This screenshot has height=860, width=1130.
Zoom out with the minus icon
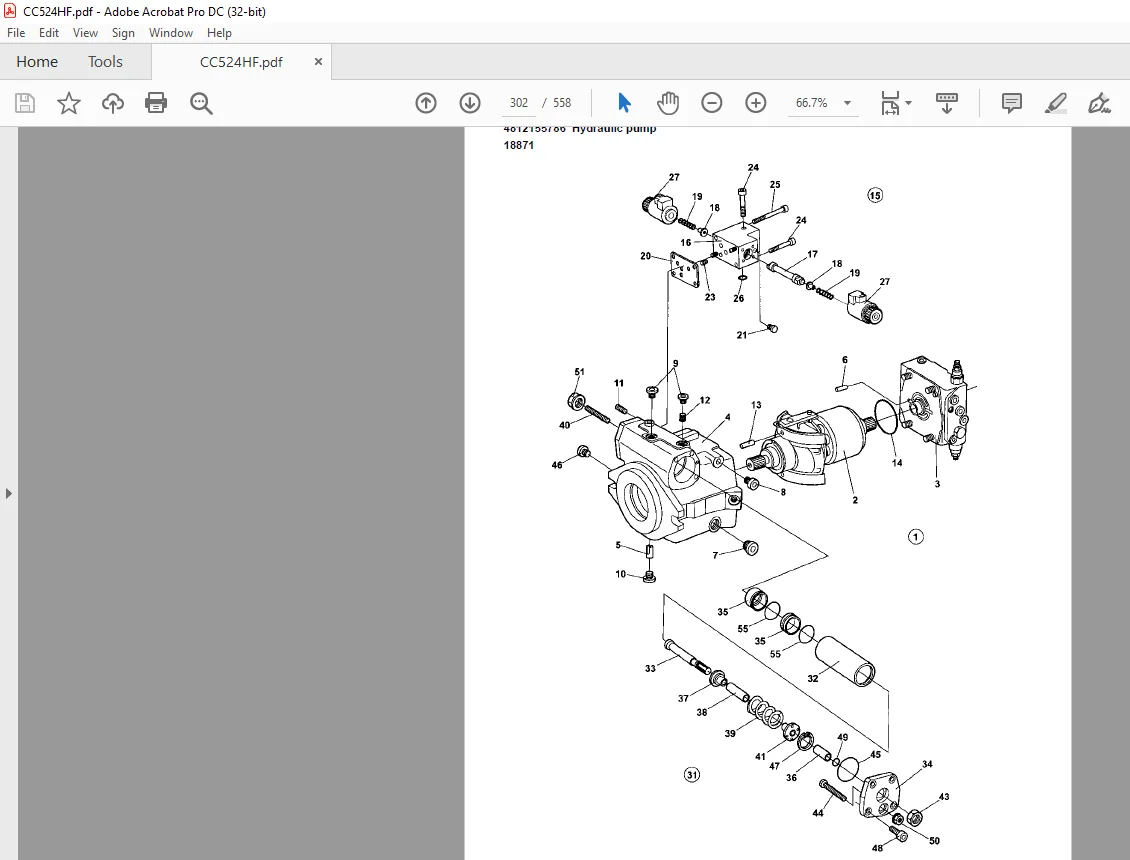[711, 103]
